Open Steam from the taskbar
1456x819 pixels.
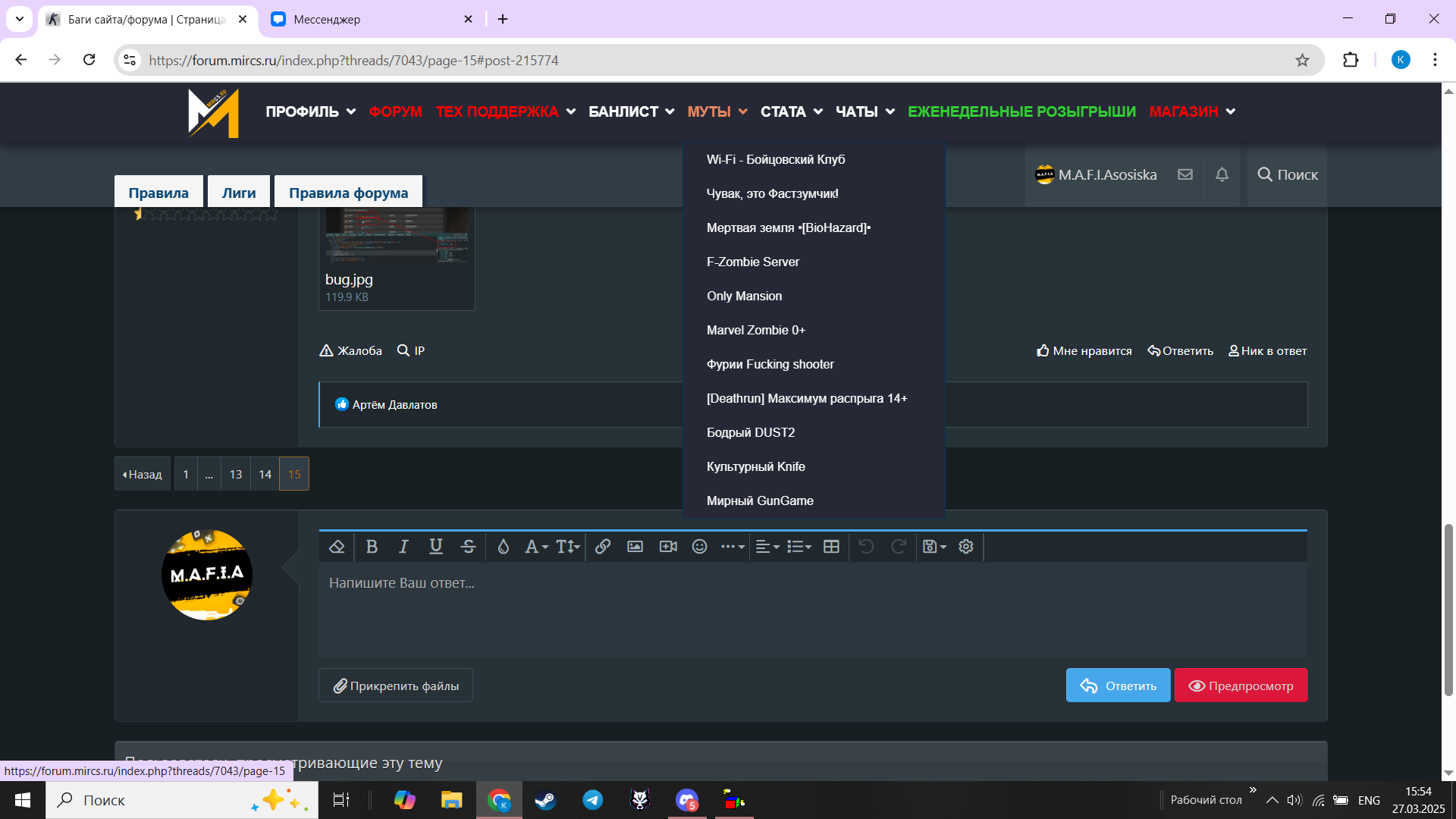click(x=545, y=800)
